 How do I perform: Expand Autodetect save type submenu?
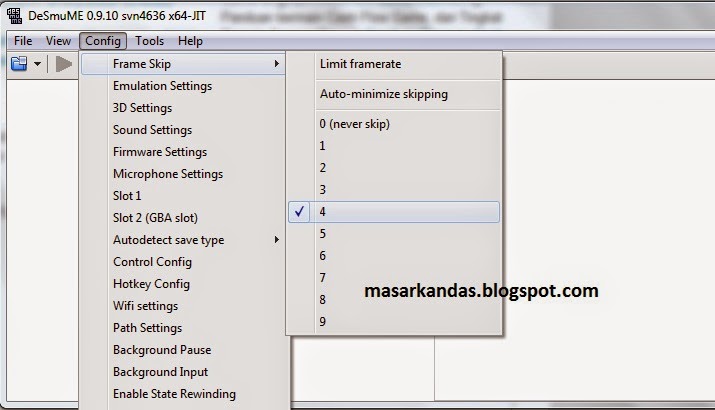(x=183, y=240)
